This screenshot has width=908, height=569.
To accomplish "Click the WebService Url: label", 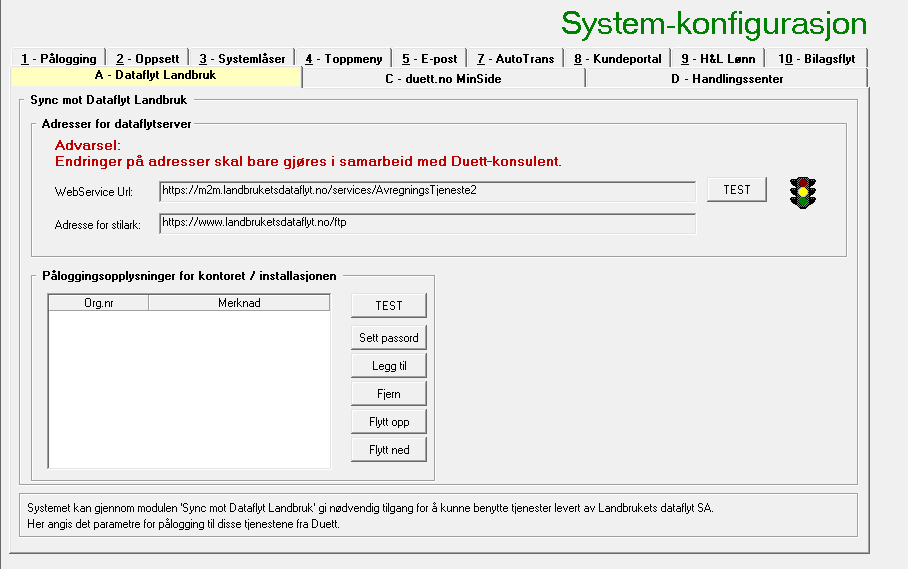I will click(94, 192).
